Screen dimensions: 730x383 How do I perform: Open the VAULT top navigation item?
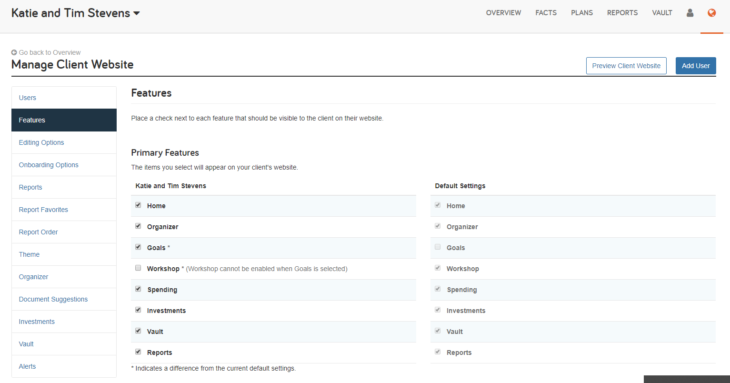662,13
